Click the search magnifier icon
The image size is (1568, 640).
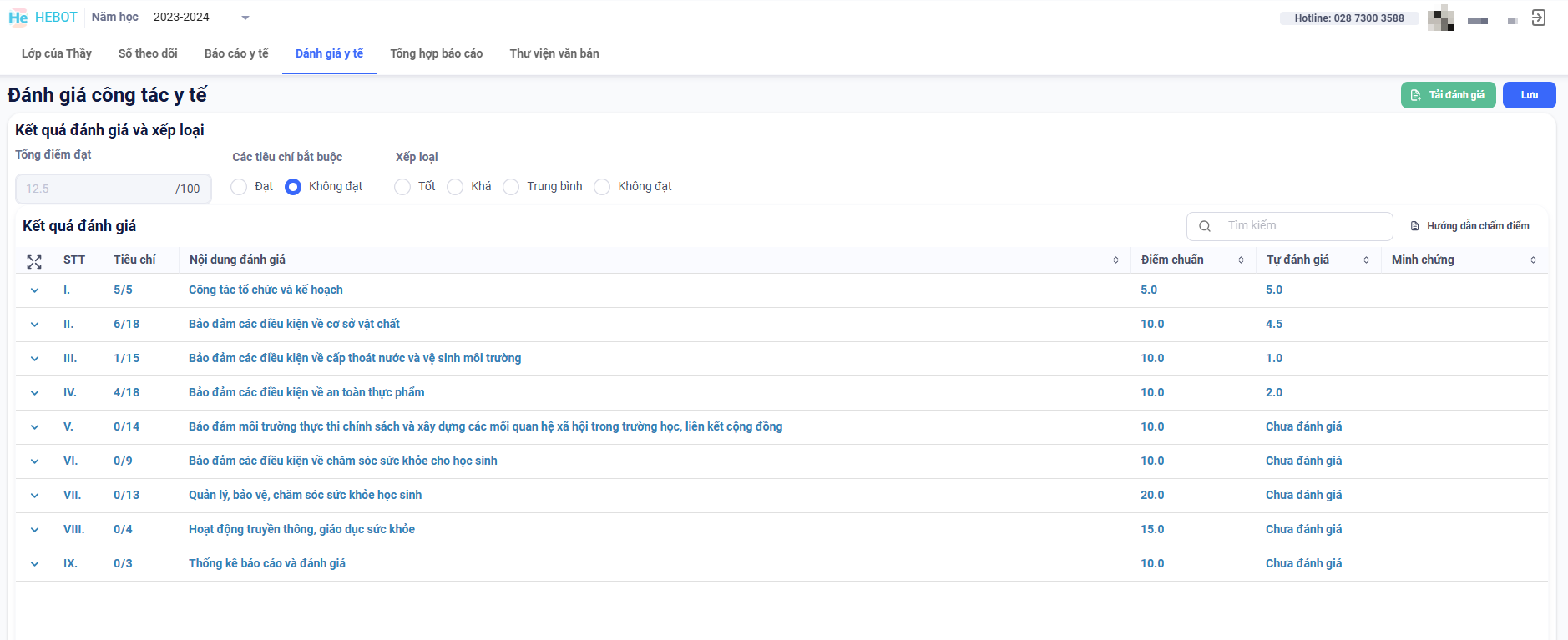pyautogui.click(x=1205, y=226)
